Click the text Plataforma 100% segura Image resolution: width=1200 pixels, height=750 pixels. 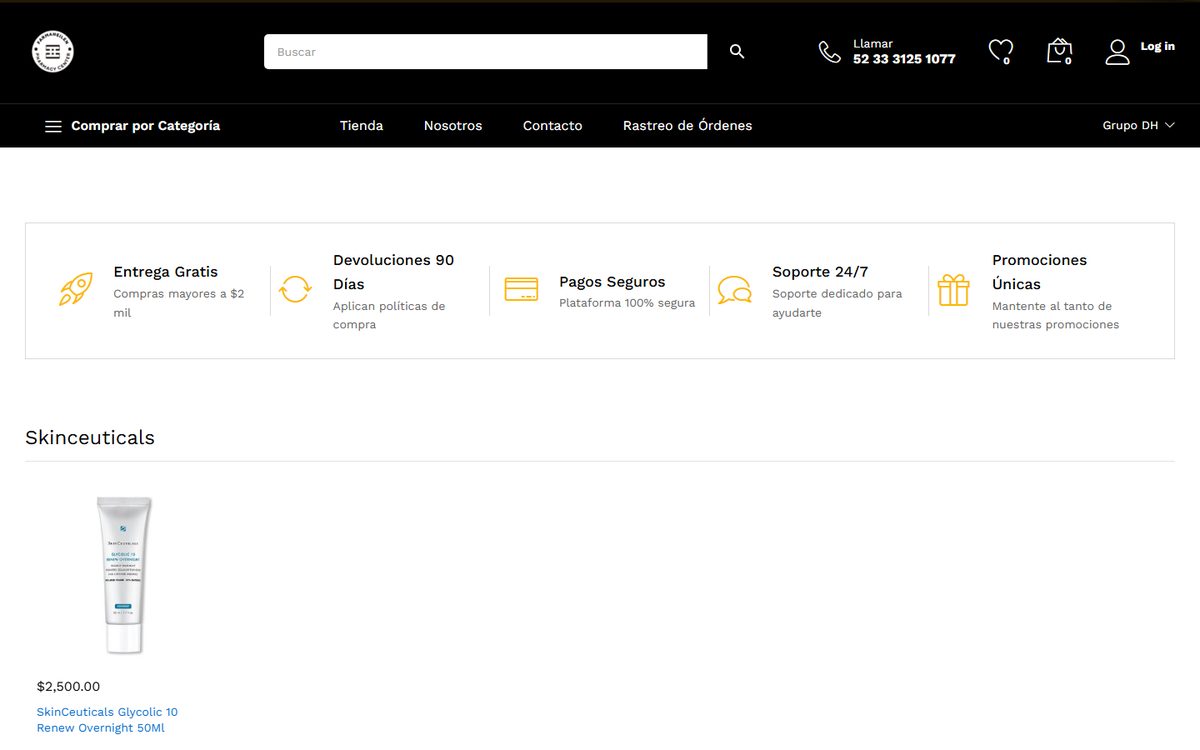[627, 303]
